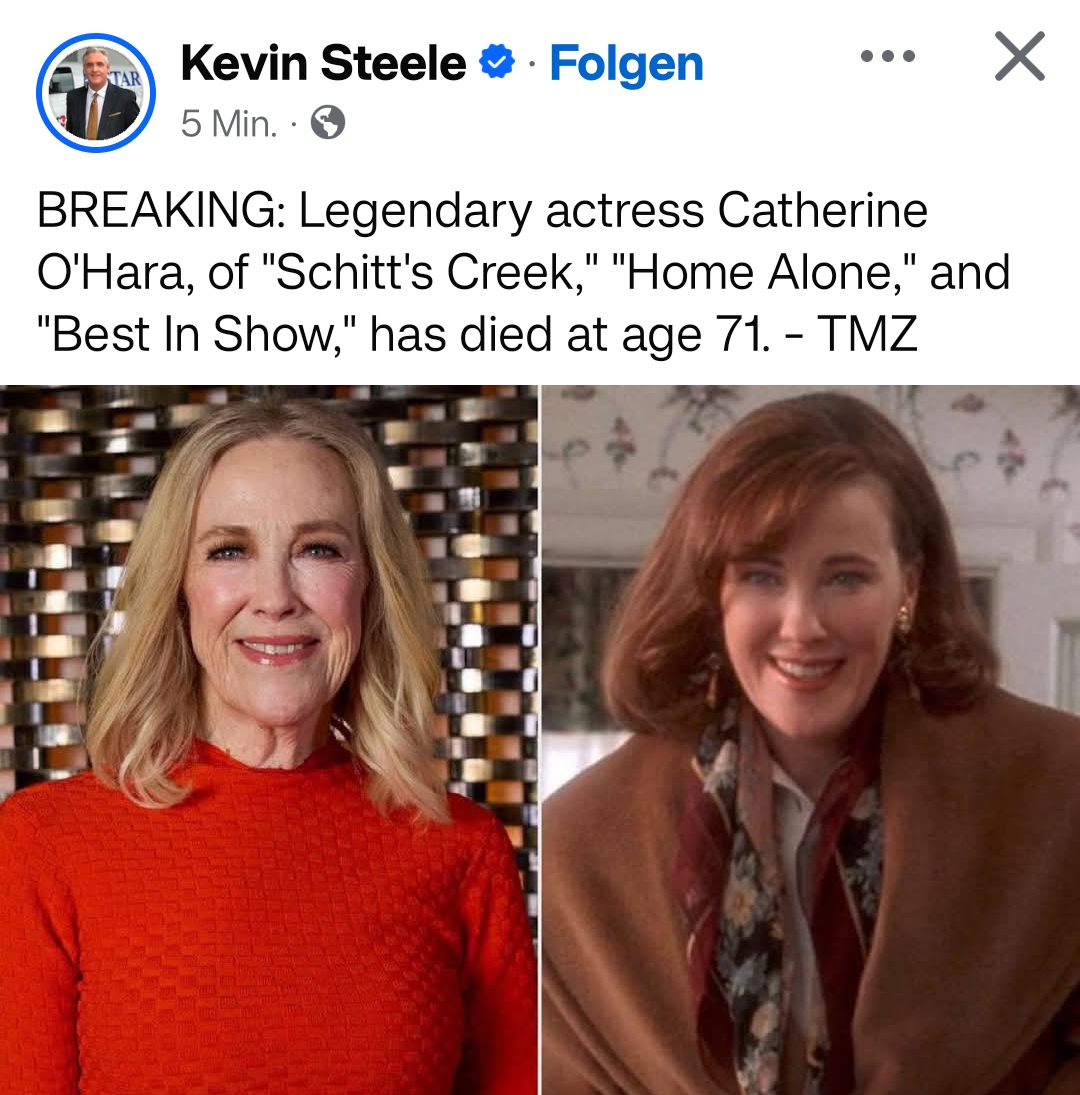Click the TMZ source attribution
Screen dimensions: 1080x1095
[866, 334]
